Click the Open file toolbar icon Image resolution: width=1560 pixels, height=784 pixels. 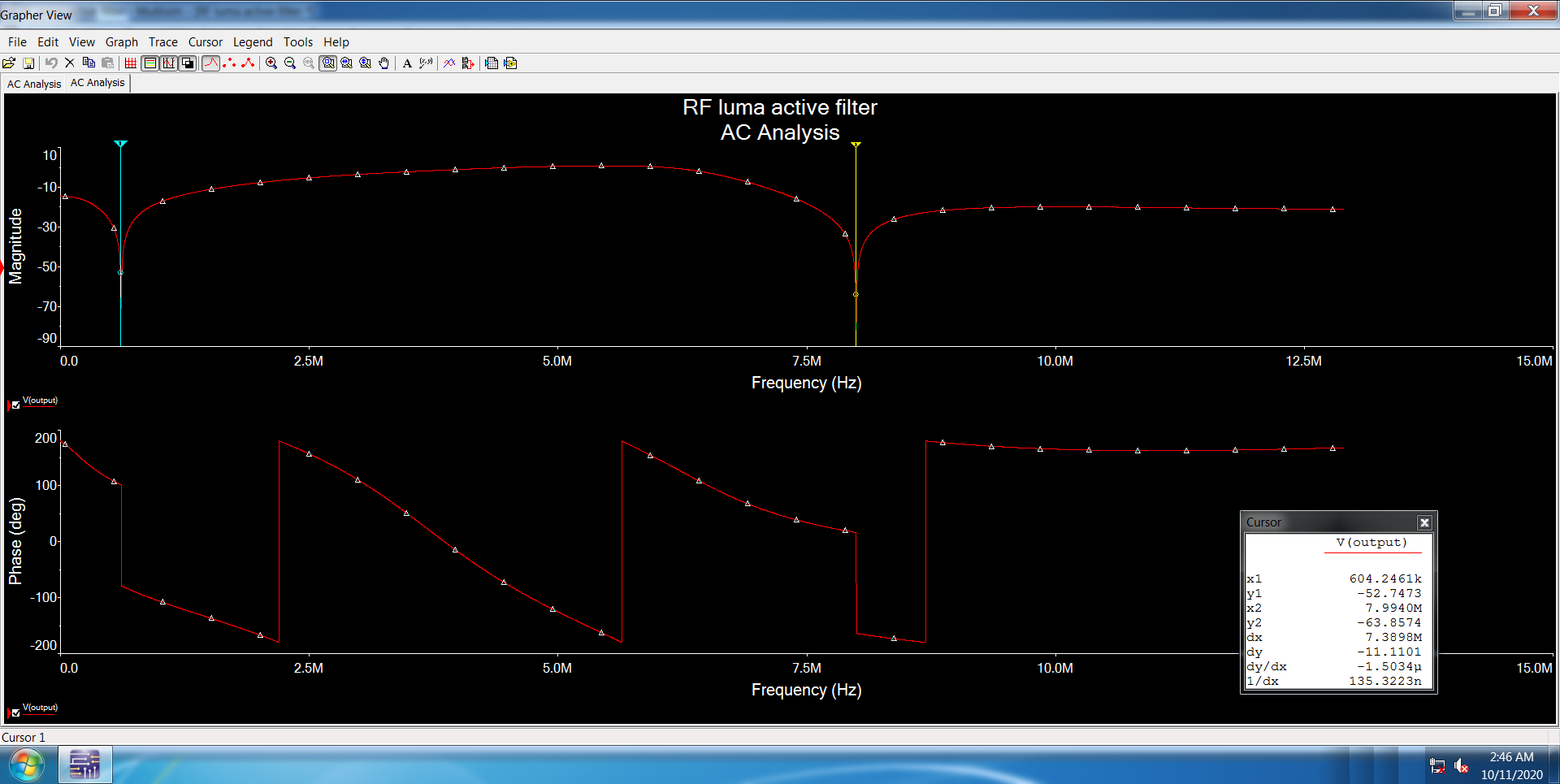[9, 63]
